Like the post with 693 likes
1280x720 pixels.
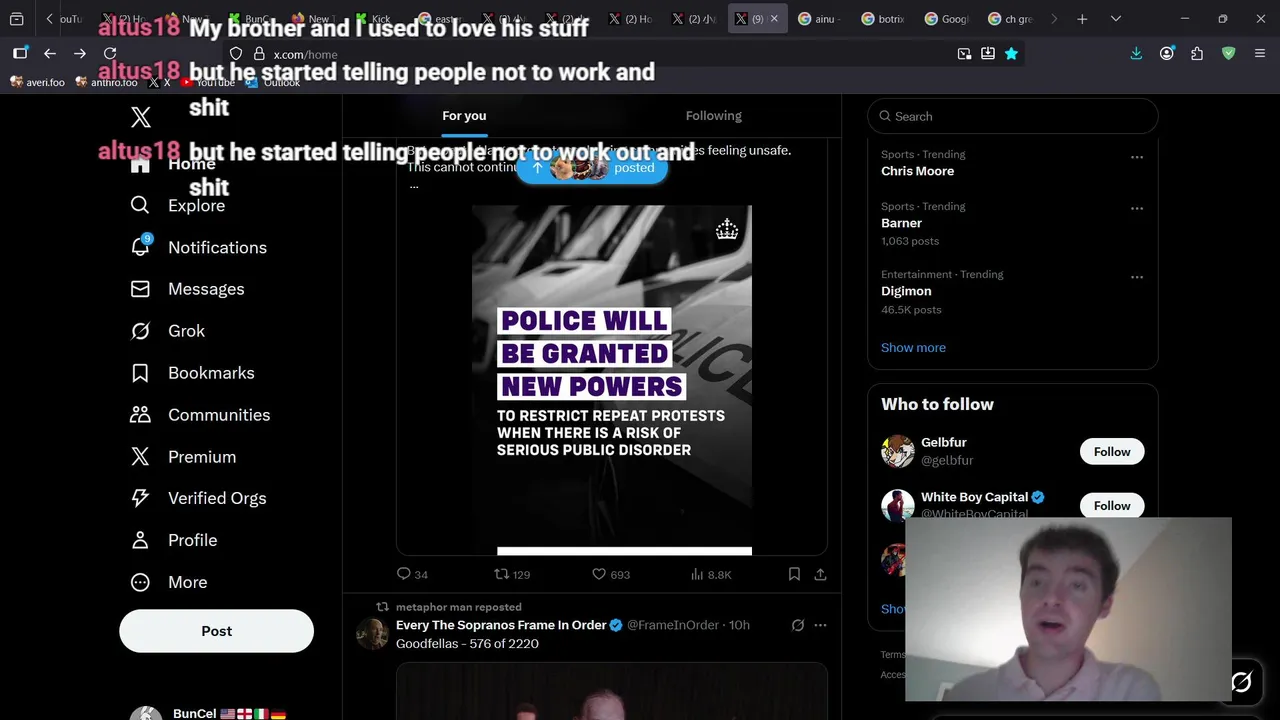click(610, 574)
